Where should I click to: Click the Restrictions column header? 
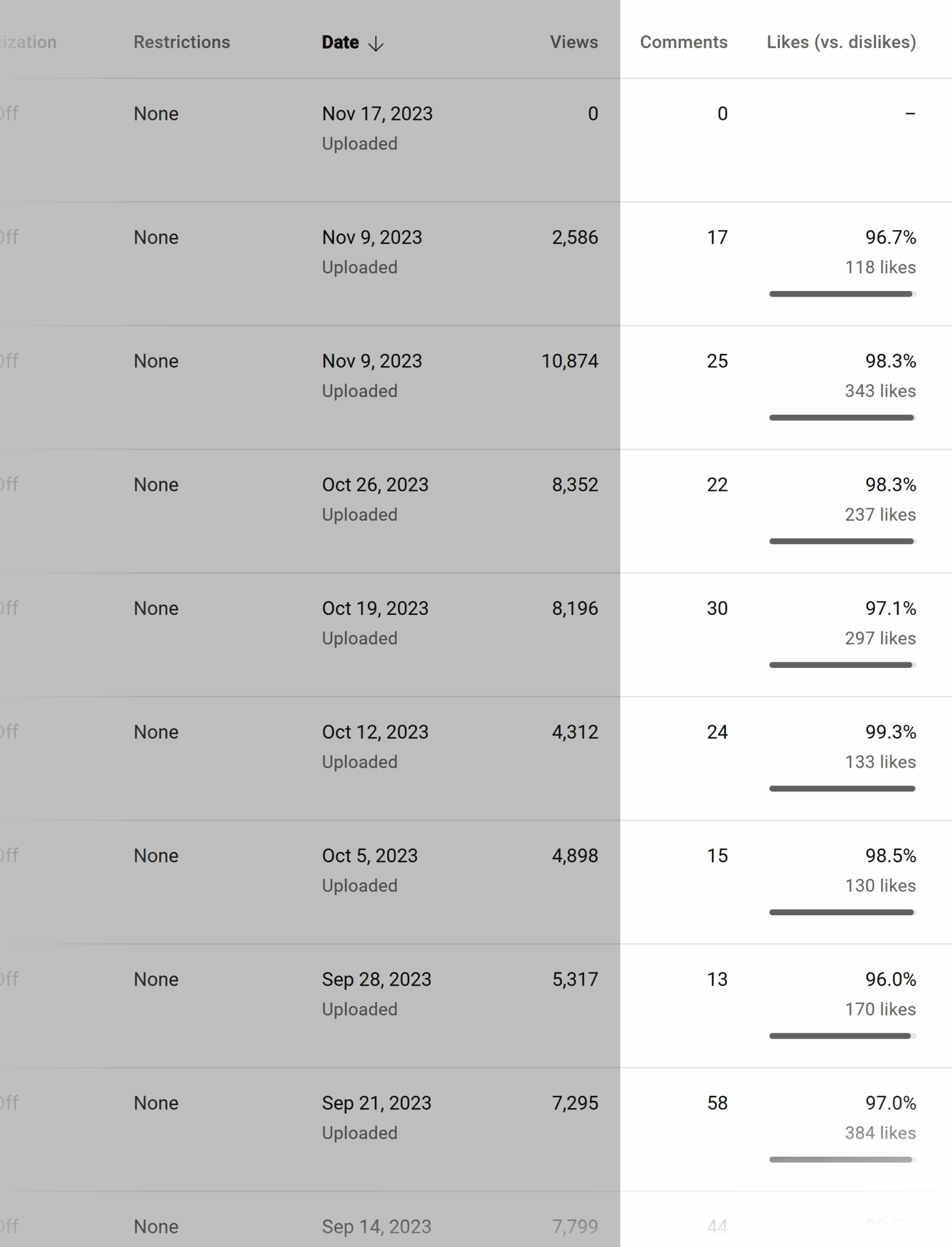(181, 42)
